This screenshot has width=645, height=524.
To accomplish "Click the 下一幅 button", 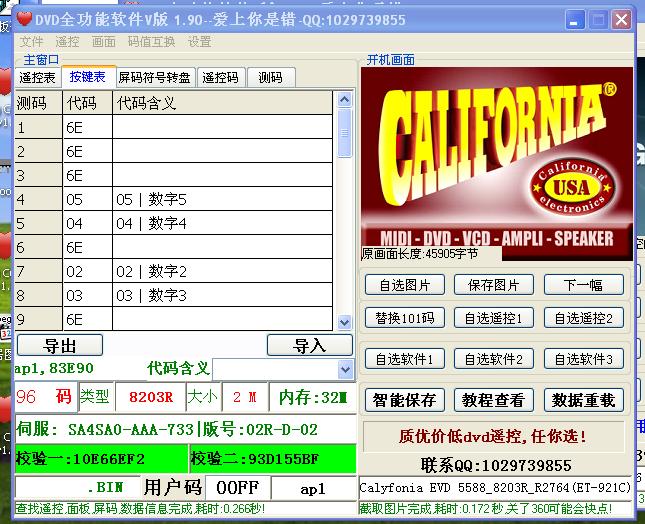I will [x=584, y=285].
